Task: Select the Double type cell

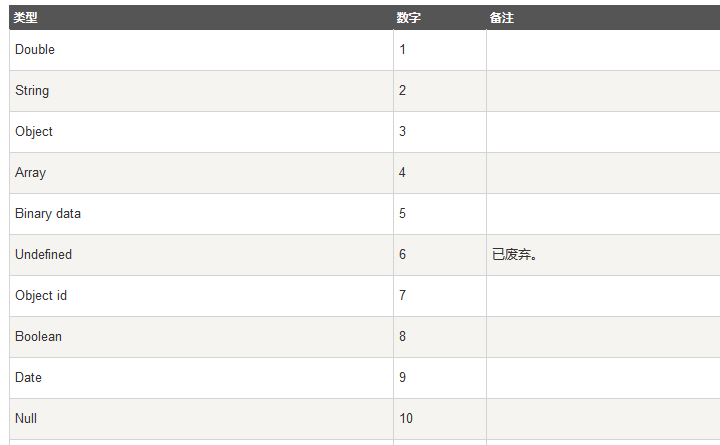Action: point(201,50)
